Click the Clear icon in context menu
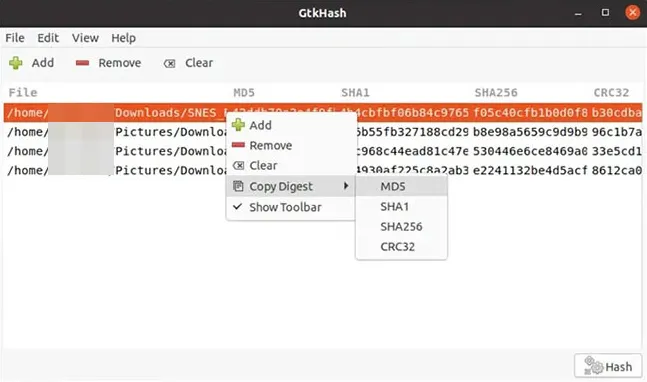Image resolution: width=647 pixels, height=382 pixels. click(238, 165)
